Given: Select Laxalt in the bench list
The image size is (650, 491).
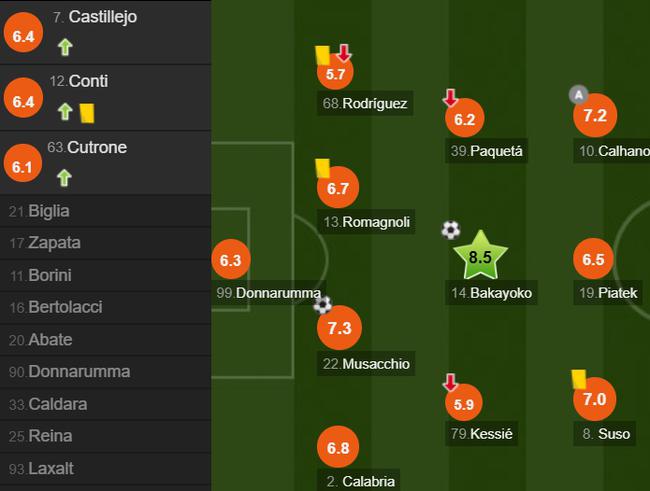Looking at the screenshot, I should 105,469.
